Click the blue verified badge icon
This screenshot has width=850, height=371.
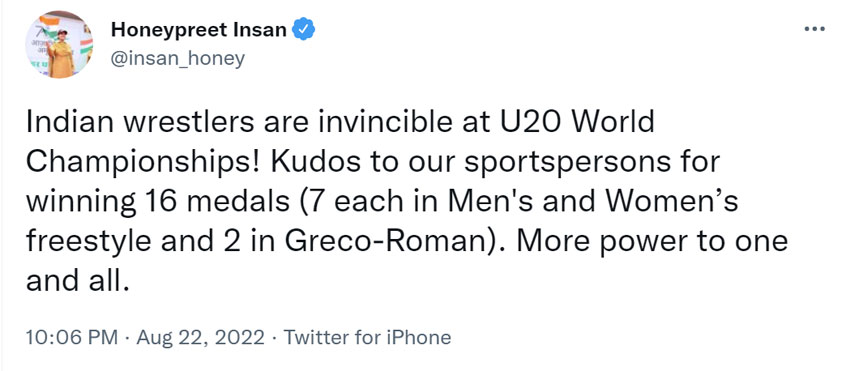point(304,30)
